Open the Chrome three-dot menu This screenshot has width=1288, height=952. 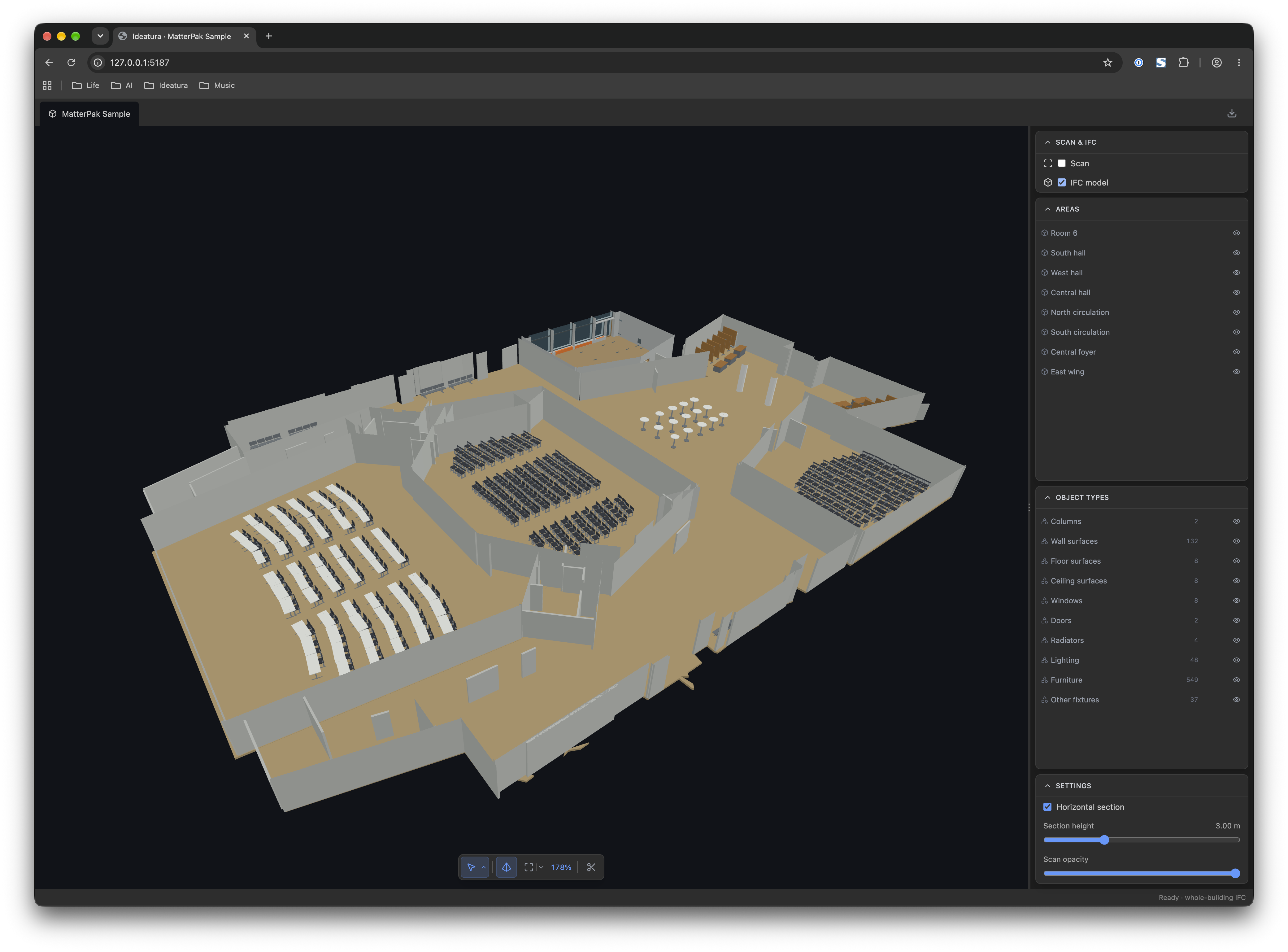1239,62
